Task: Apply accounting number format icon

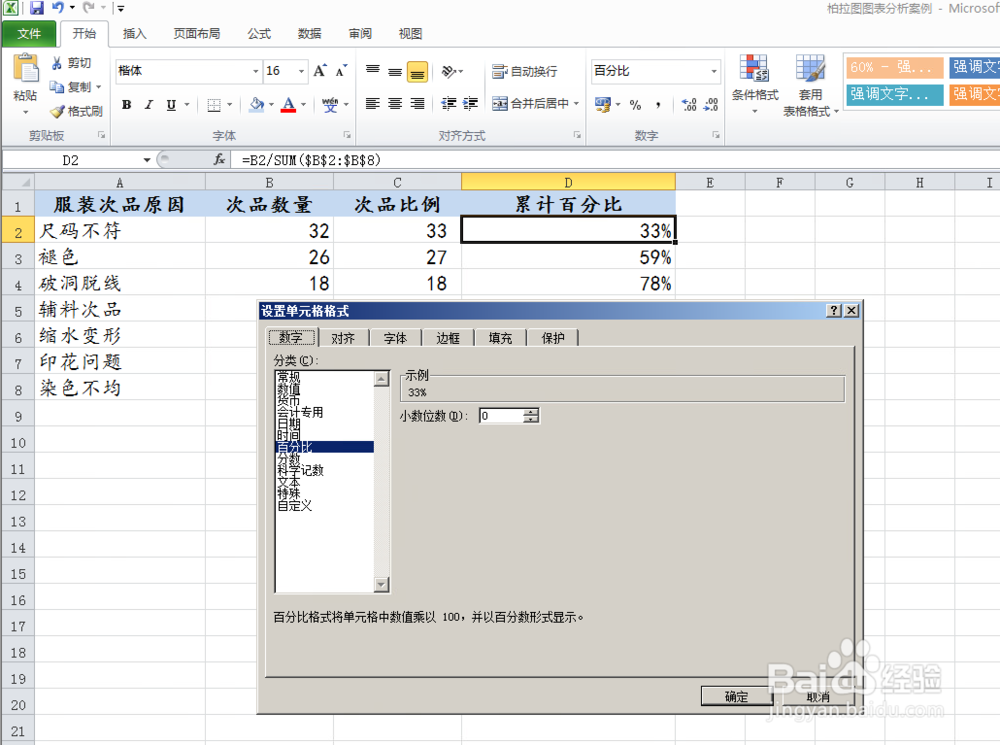Action: tap(603, 104)
